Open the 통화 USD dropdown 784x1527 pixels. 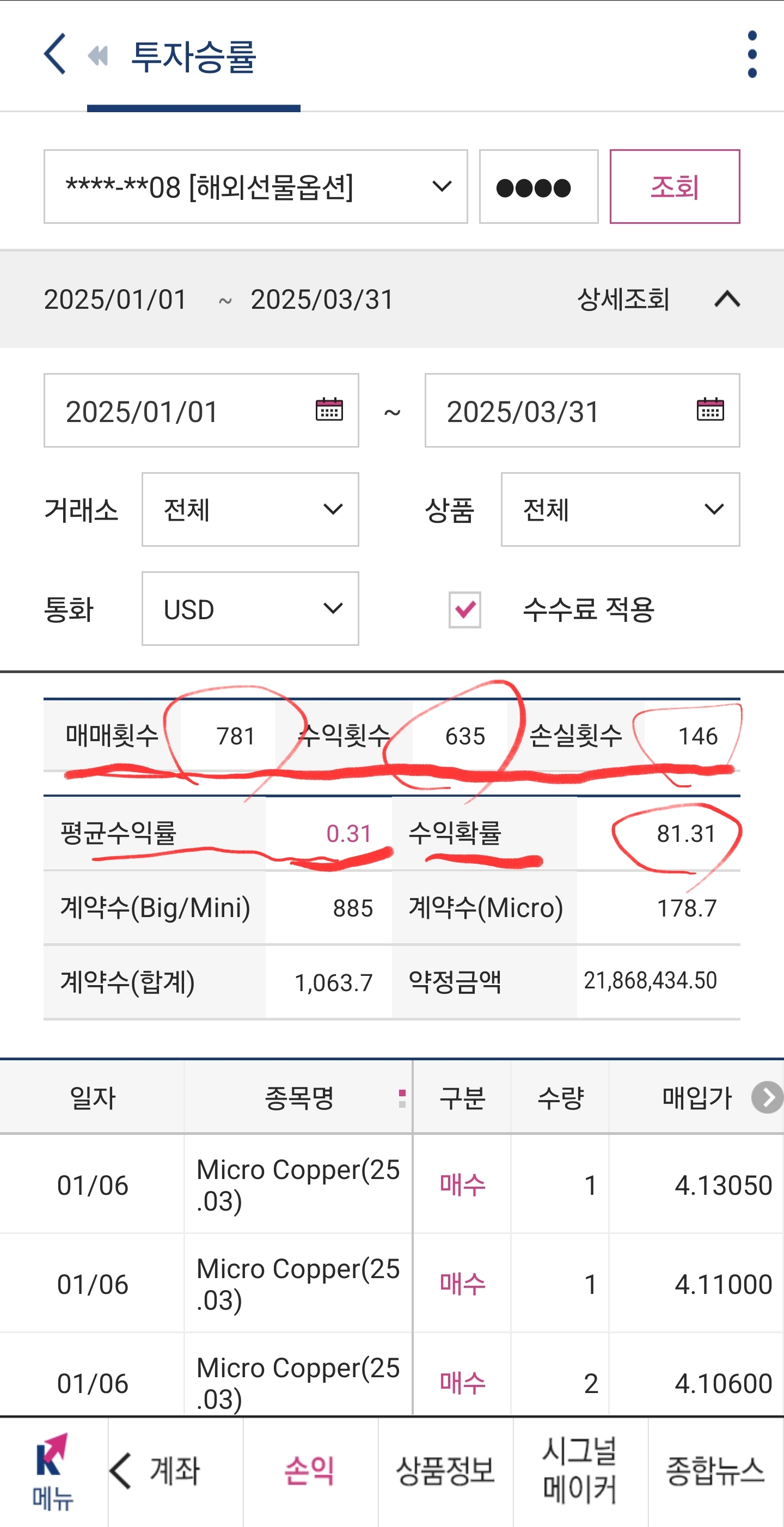tap(250, 609)
